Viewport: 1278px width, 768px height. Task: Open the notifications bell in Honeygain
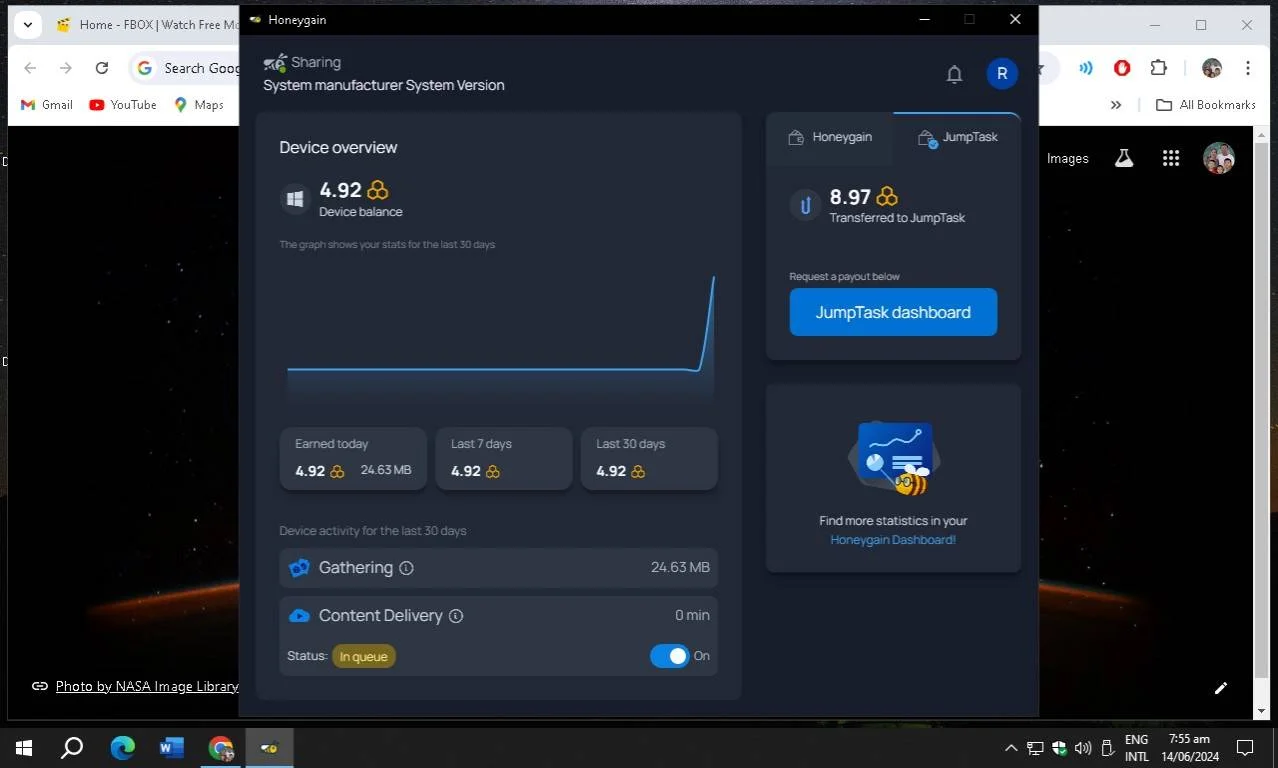point(954,74)
